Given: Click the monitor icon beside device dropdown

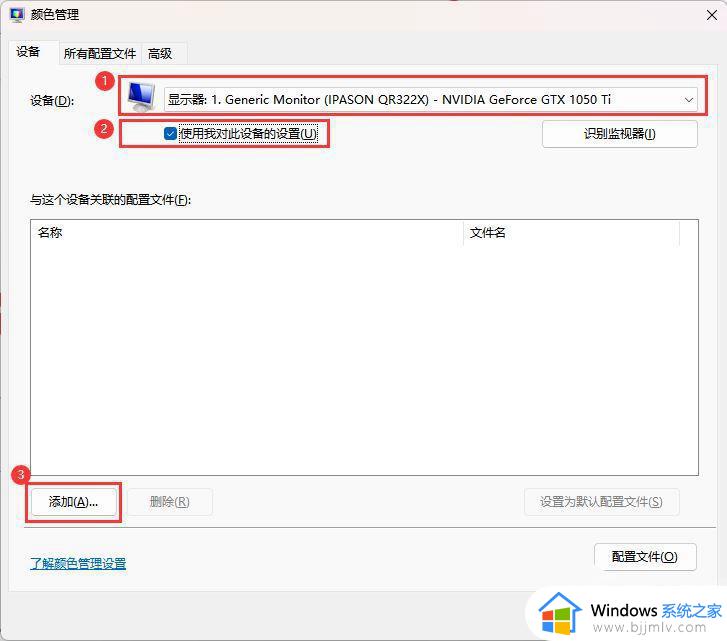Looking at the screenshot, I should point(141,96).
